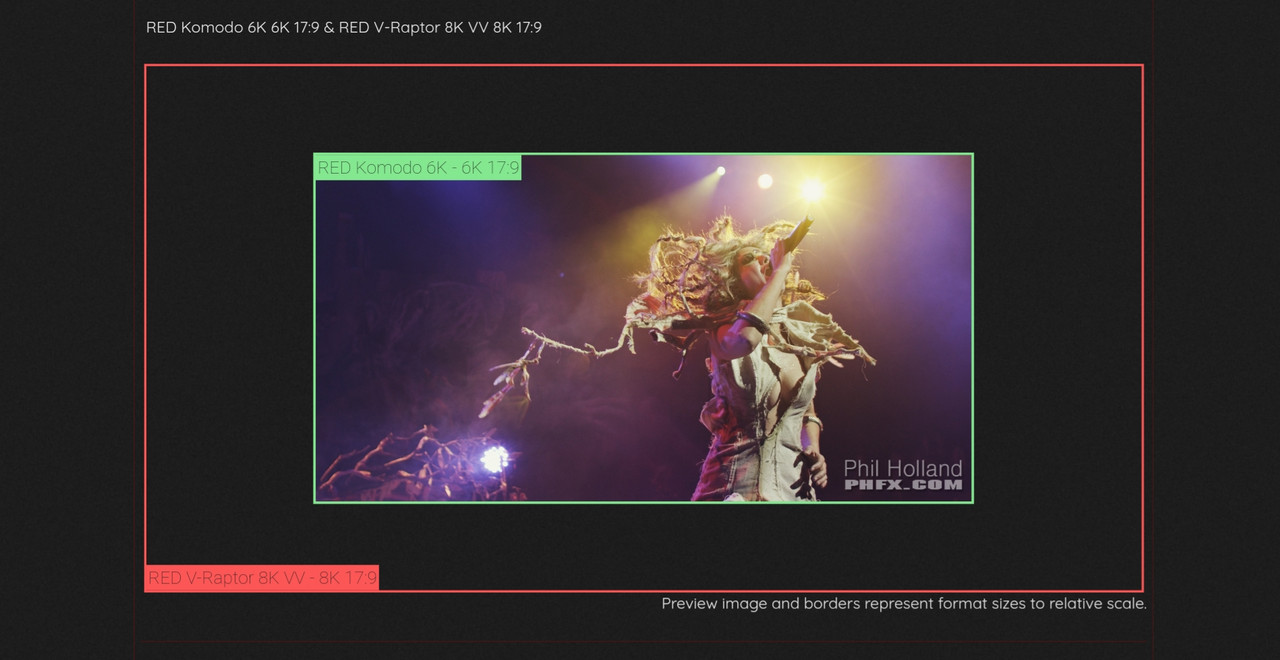Click the concert preview image
The width and height of the screenshot is (1280, 660).
(x=643, y=328)
